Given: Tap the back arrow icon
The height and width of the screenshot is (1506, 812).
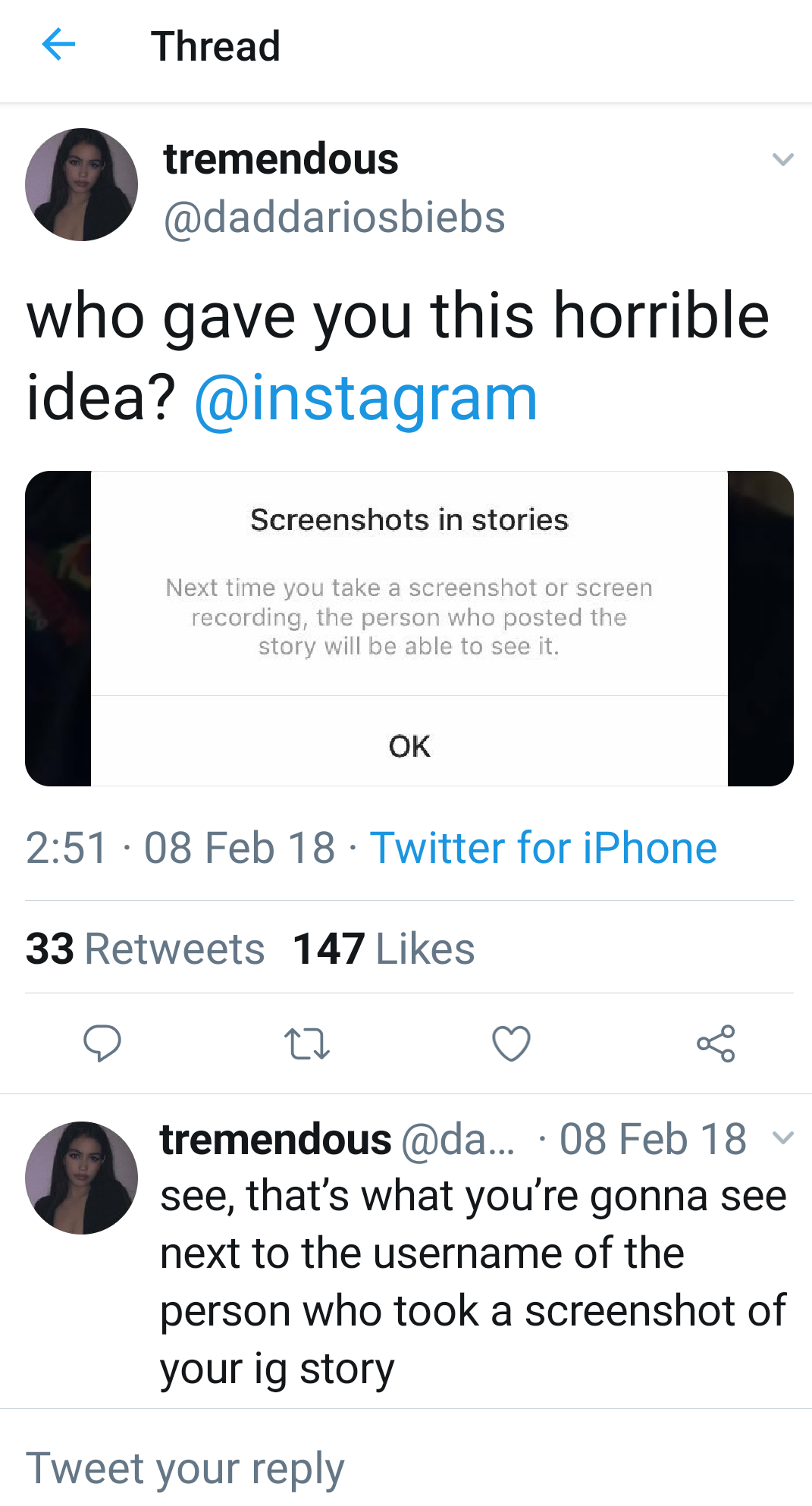Looking at the screenshot, I should (x=58, y=45).
